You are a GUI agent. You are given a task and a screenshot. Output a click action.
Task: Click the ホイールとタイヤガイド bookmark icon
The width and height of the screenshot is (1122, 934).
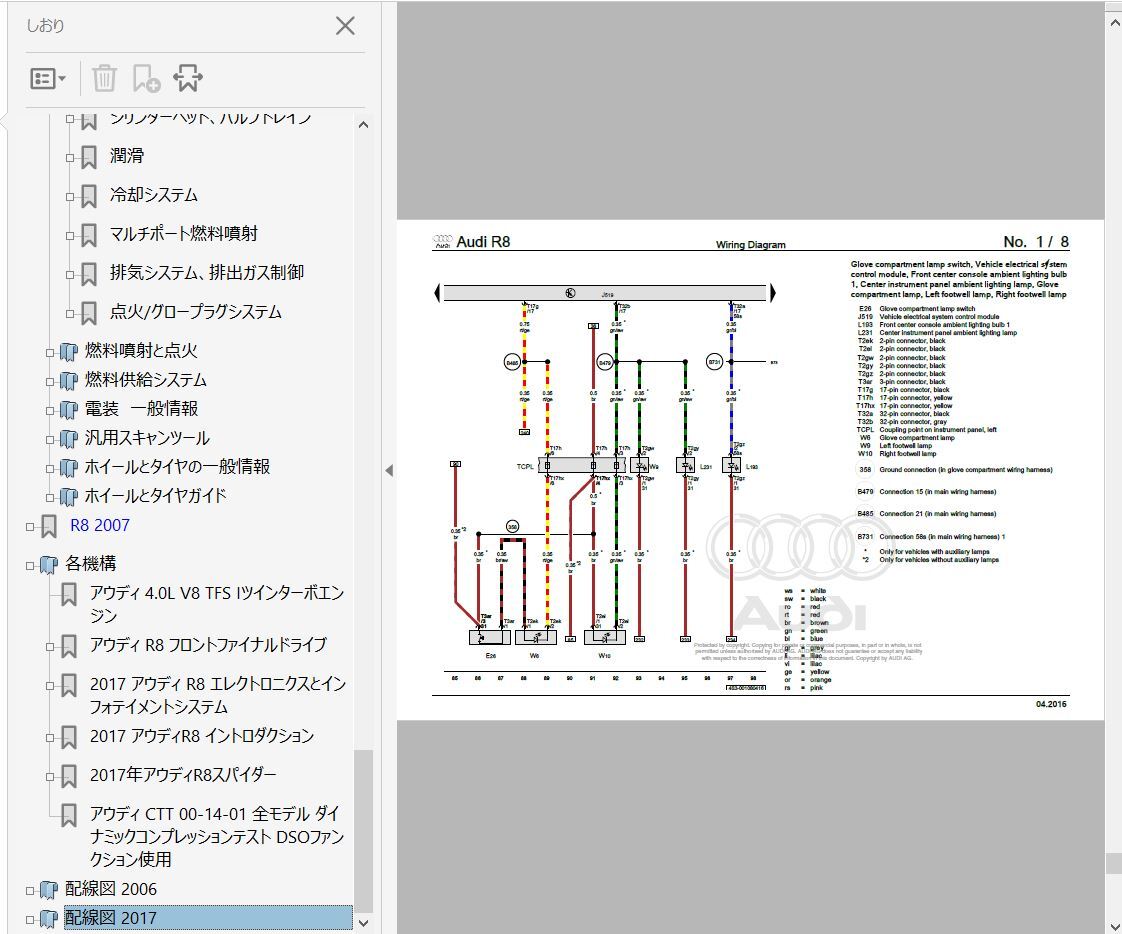[x=68, y=497]
